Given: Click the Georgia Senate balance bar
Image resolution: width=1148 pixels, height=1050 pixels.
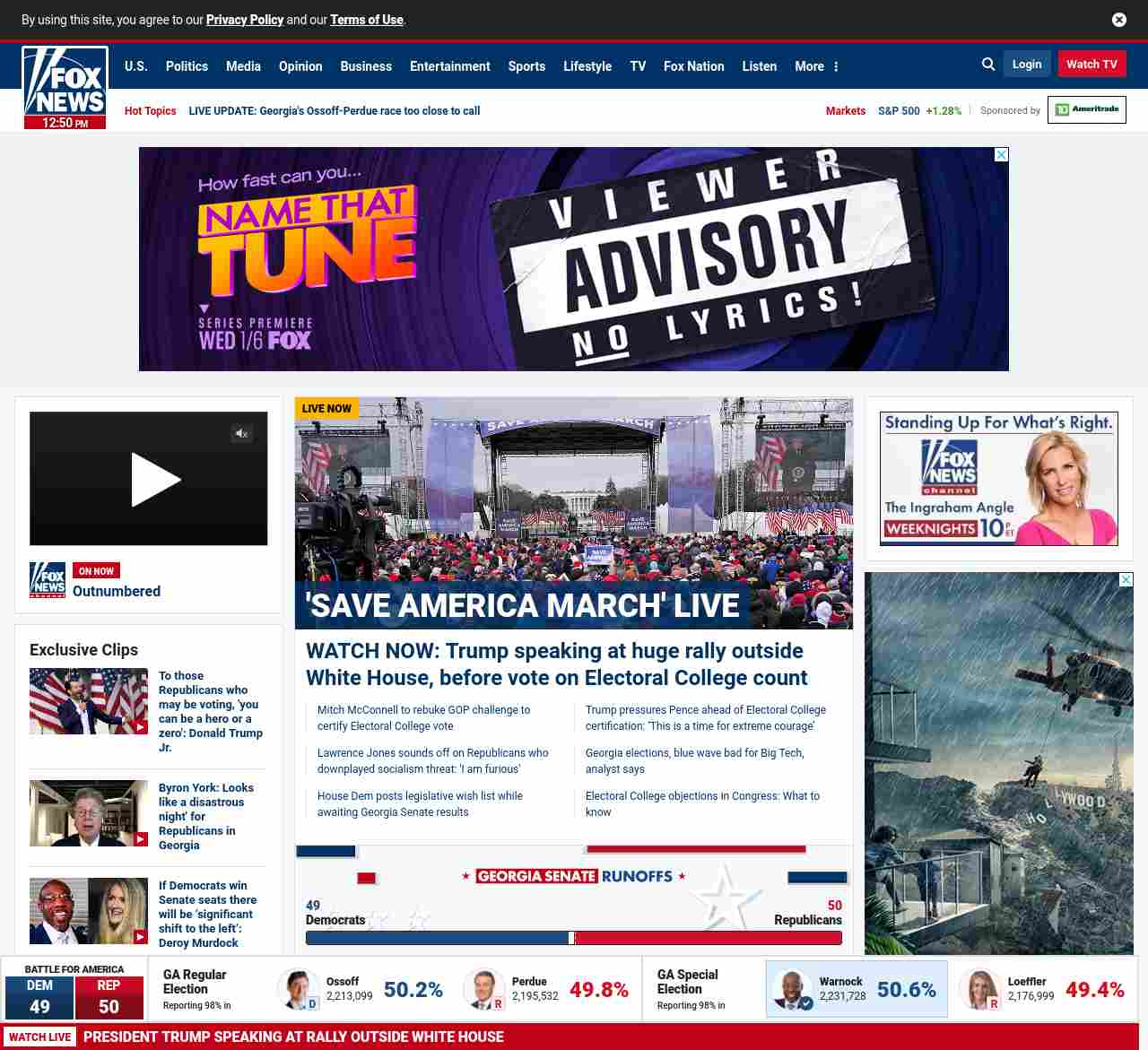Looking at the screenshot, I should [573, 938].
